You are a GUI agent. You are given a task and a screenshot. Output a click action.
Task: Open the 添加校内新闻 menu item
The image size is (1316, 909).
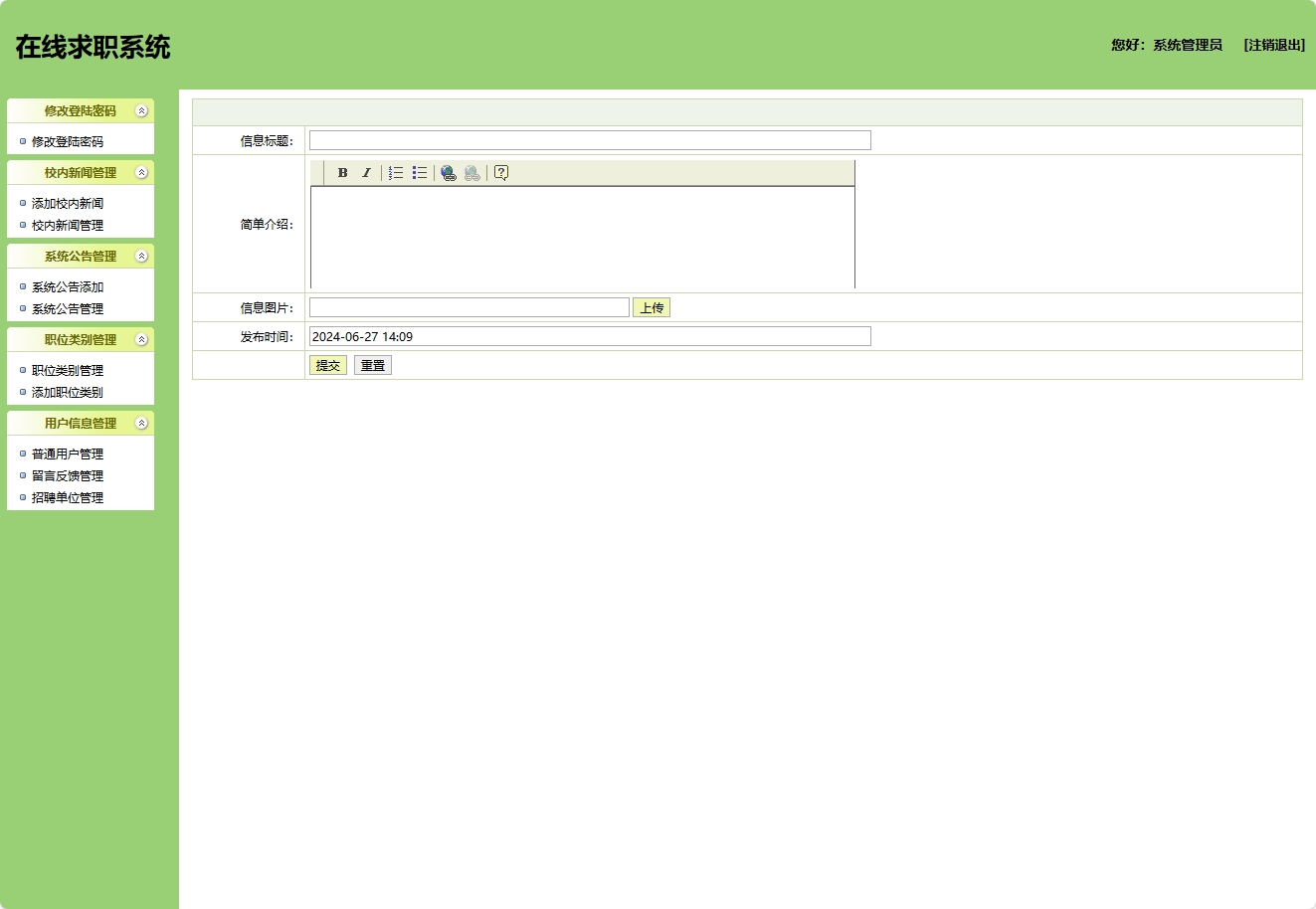click(68, 204)
